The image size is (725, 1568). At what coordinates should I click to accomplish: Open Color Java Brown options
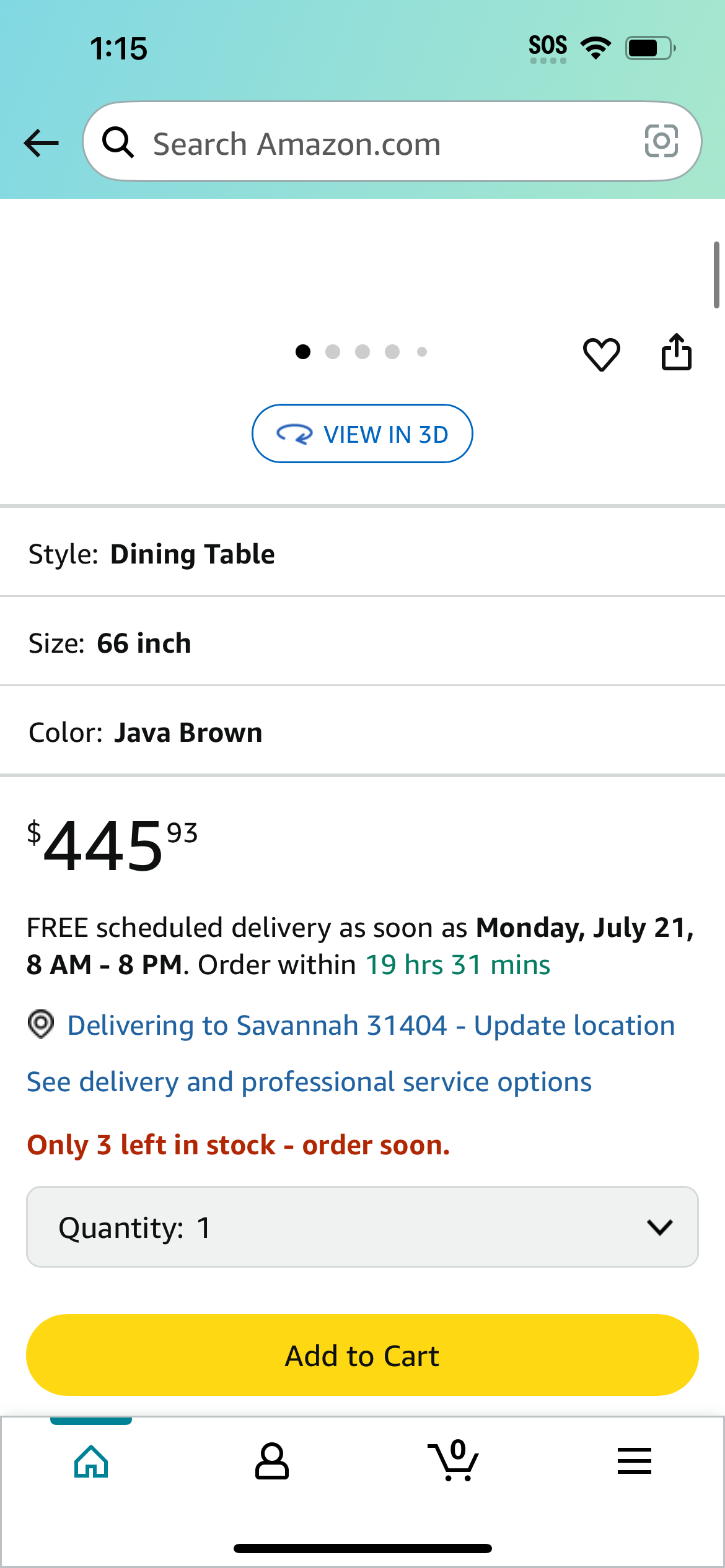pyautogui.click(x=362, y=732)
